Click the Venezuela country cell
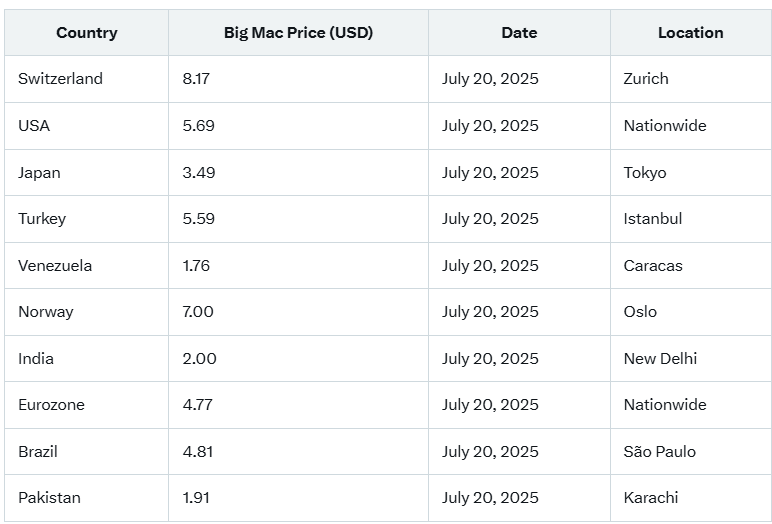This screenshot has height=524, width=772. (87, 266)
